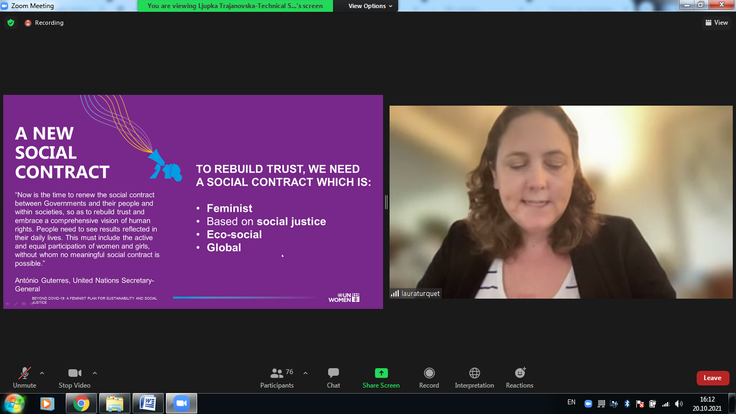Expand video options arrow beside Stop Video
This screenshot has height=414, width=736.
95,372
